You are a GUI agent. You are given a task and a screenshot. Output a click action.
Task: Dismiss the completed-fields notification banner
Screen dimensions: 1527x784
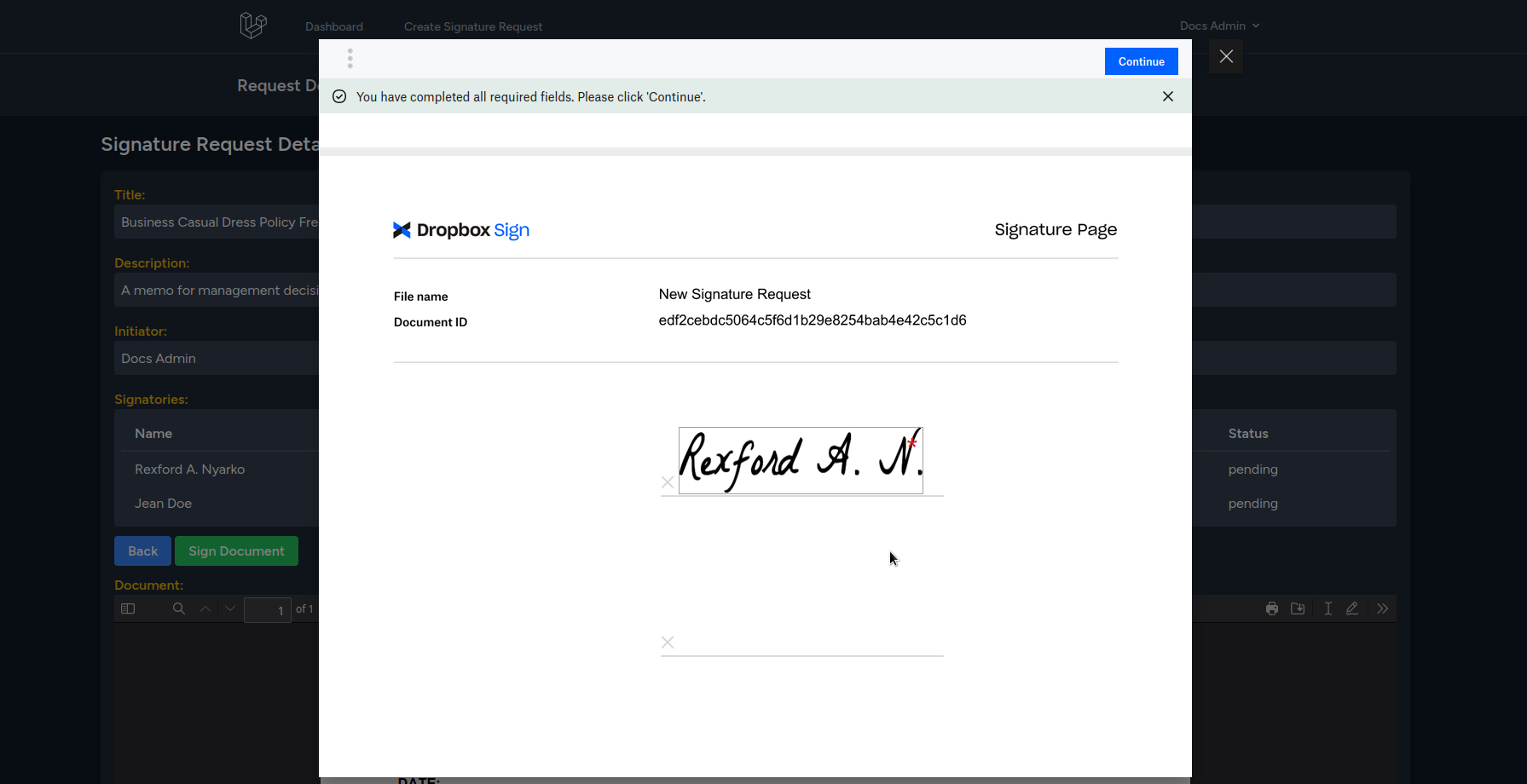1167,96
